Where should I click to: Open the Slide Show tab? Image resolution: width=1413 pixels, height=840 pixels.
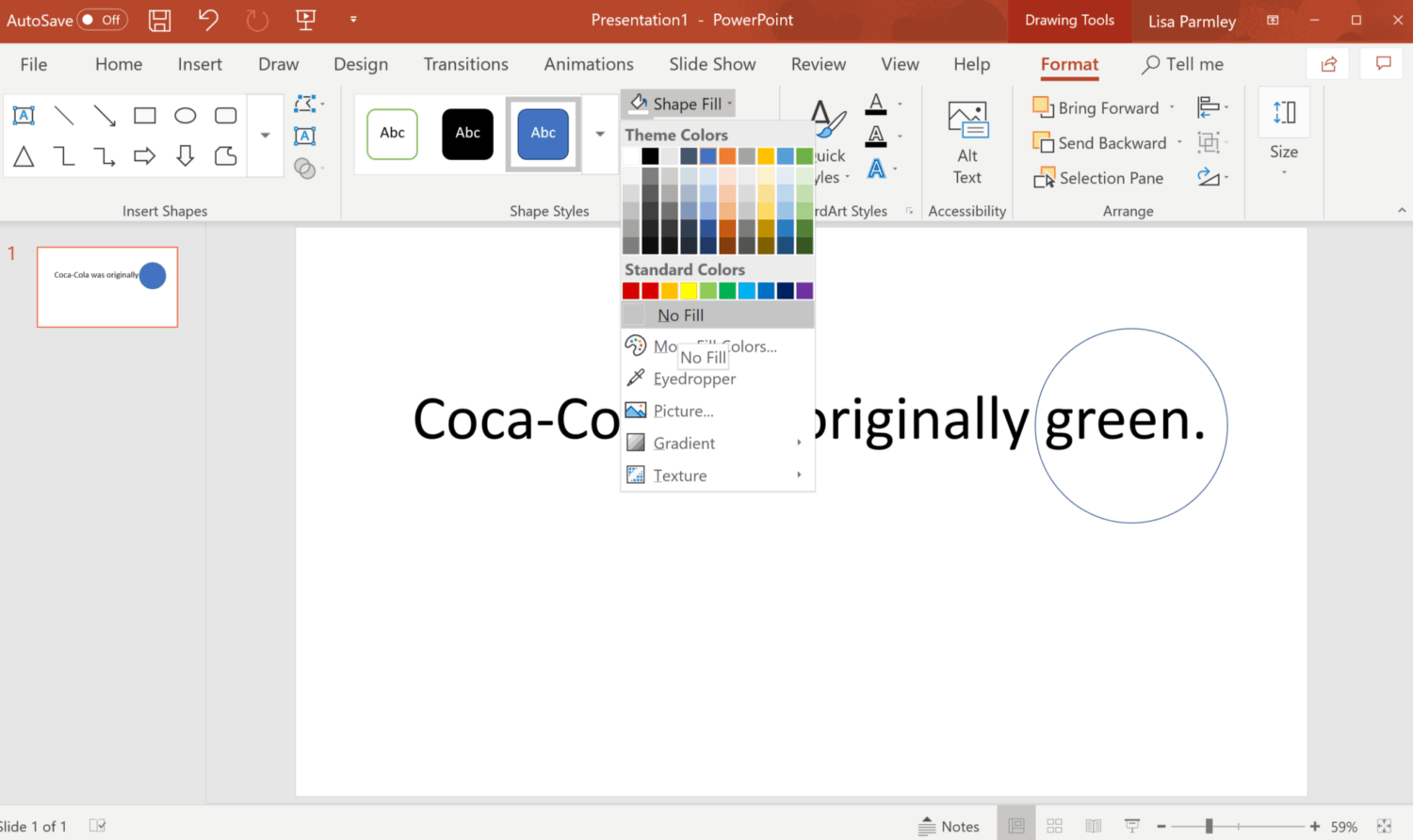tap(712, 64)
